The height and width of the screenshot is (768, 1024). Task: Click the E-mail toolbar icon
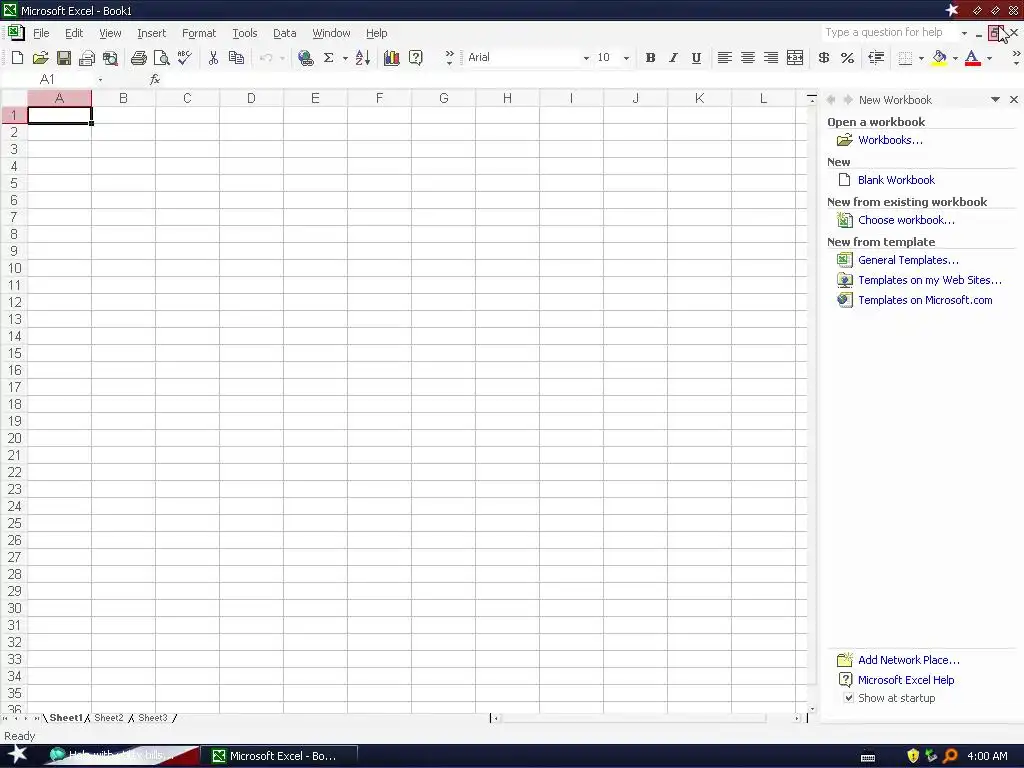[x=87, y=58]
